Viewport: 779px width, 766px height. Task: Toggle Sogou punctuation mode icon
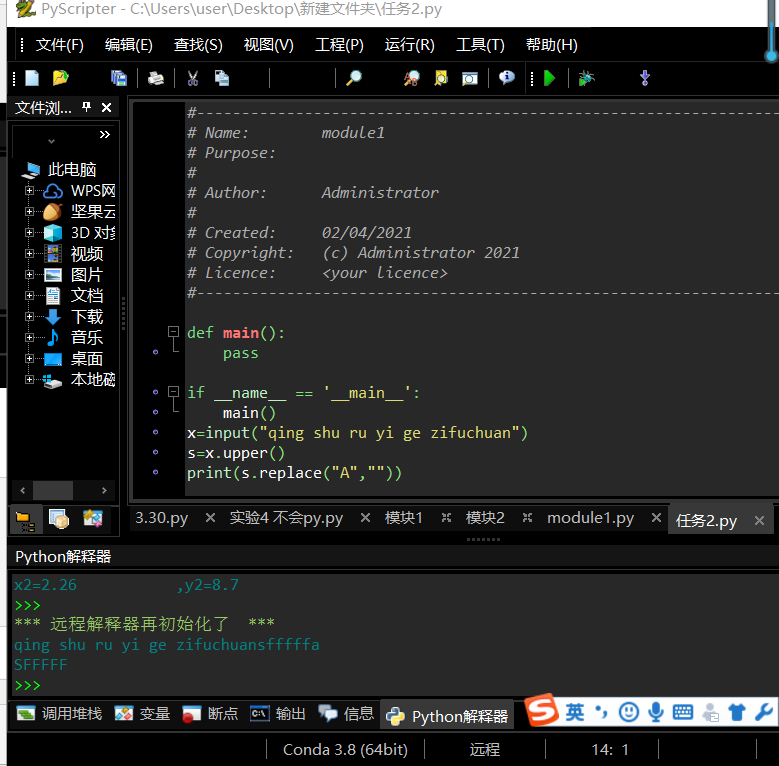(602, 712)
